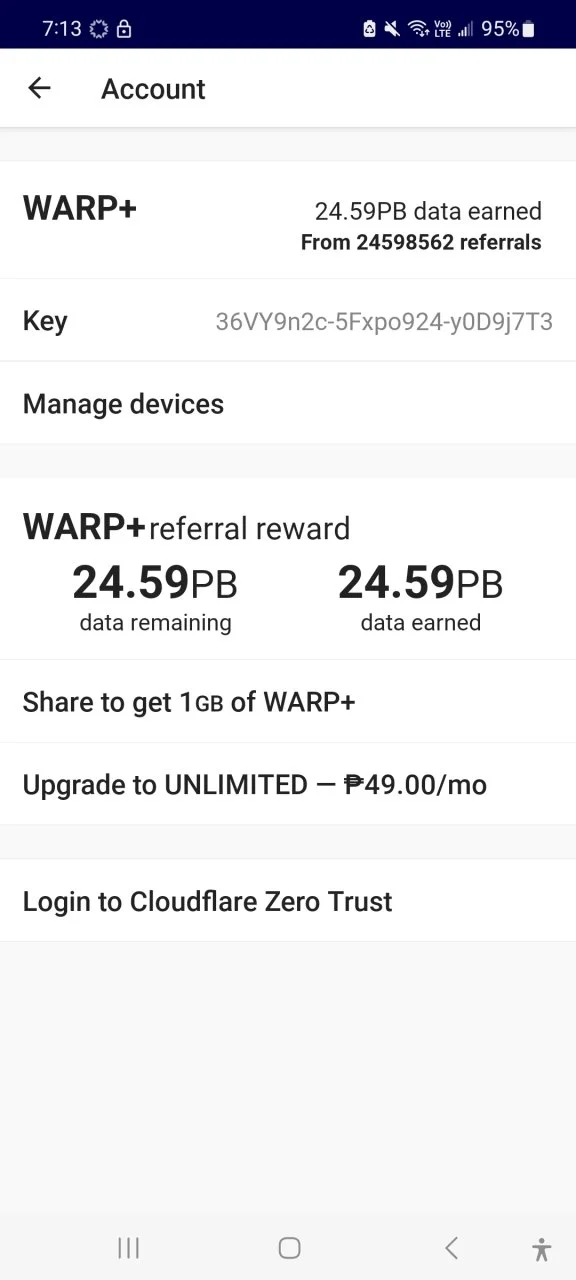
Task: Tap the back arrow beside Account
Action: point(39,88)
